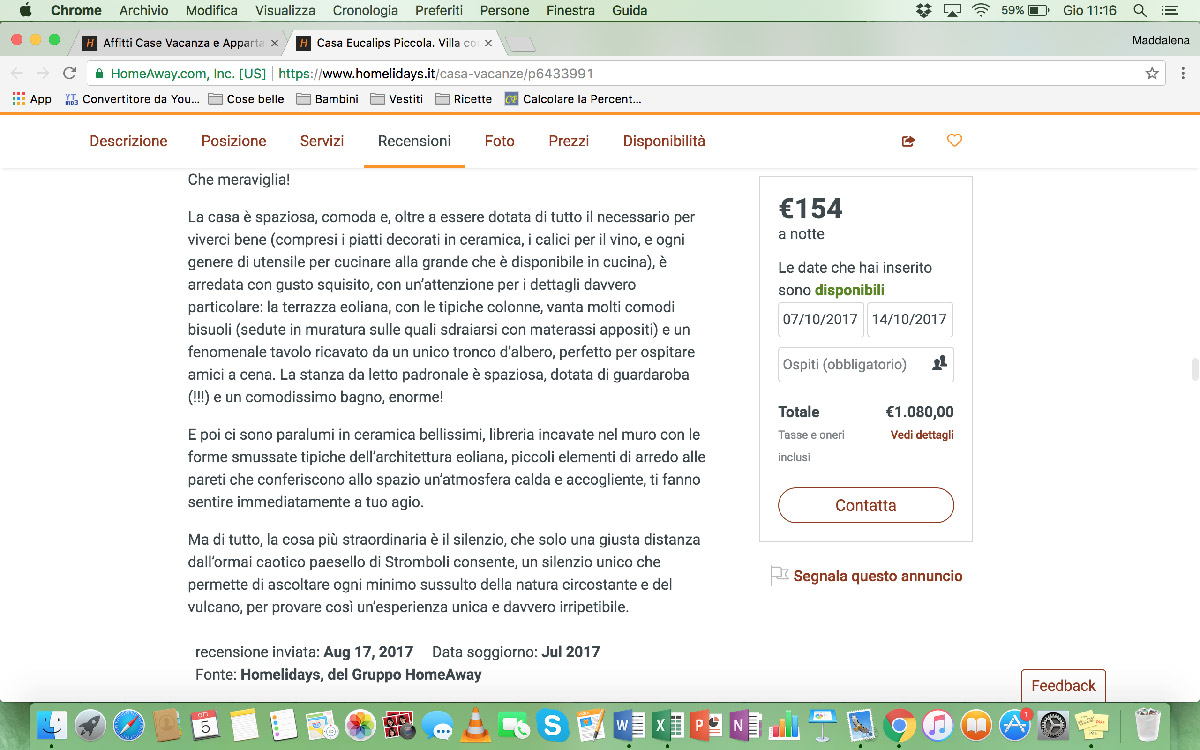Go back to the previous page
1200x750 pixels.
17,73
